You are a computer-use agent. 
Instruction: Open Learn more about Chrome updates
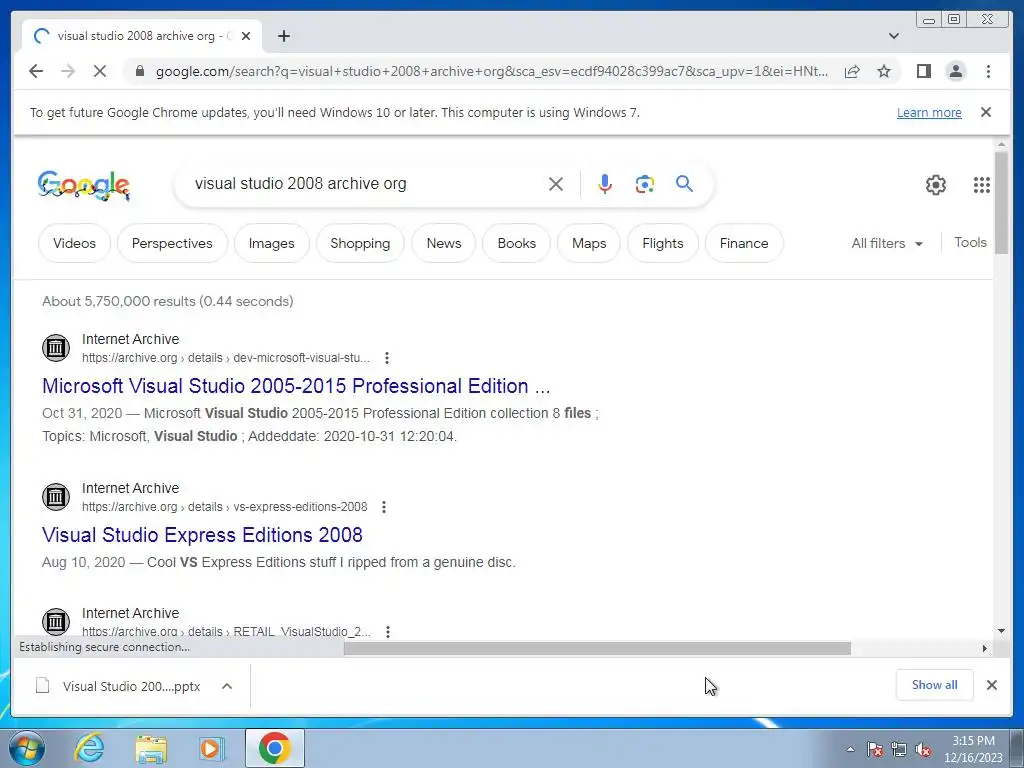(929, 112)
